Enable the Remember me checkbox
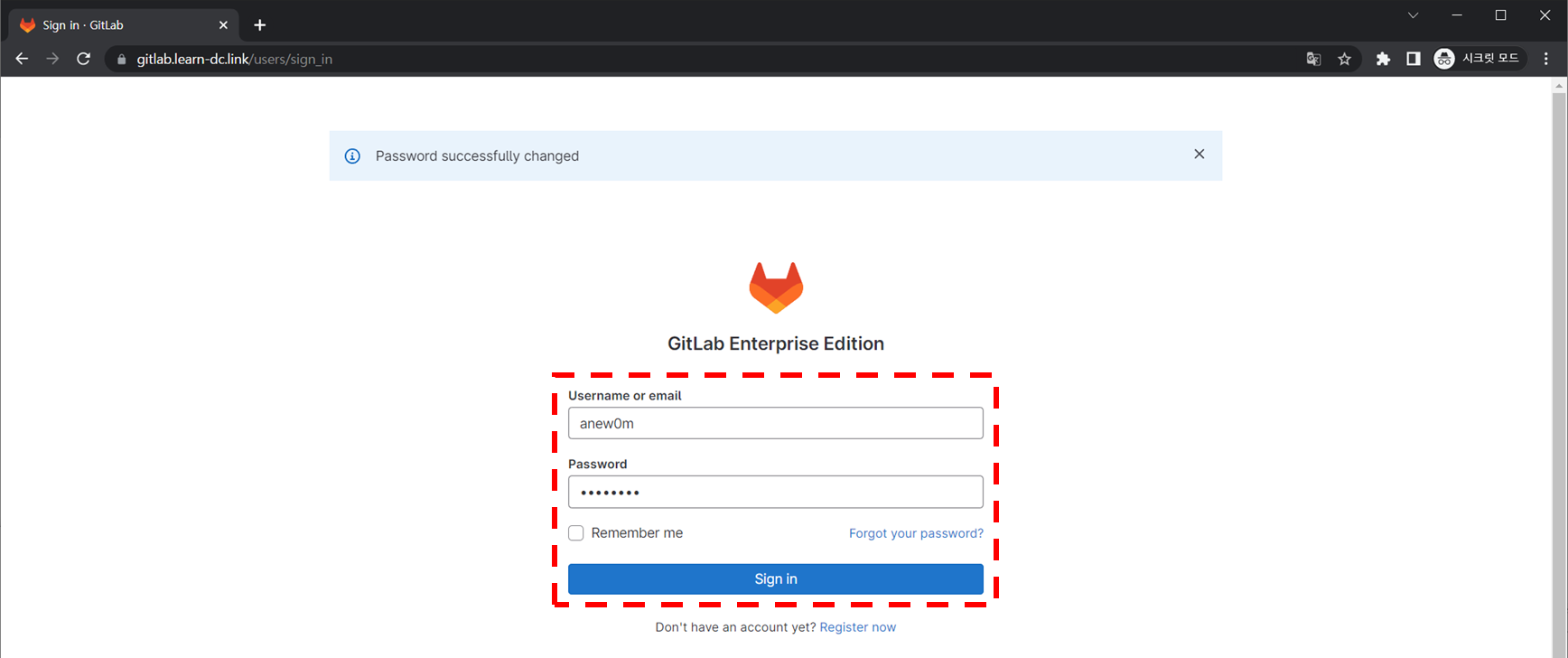 [x=576, y=533]
